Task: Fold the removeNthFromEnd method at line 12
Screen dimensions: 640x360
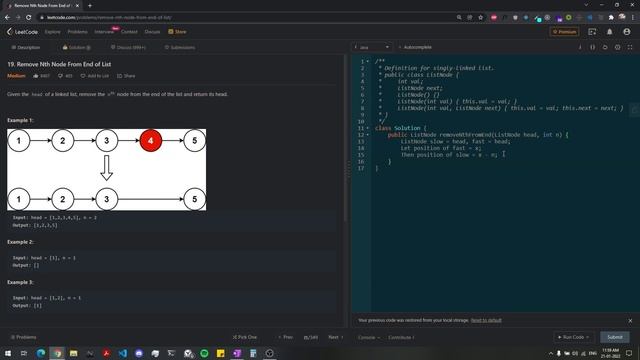Action: point(367,135)
